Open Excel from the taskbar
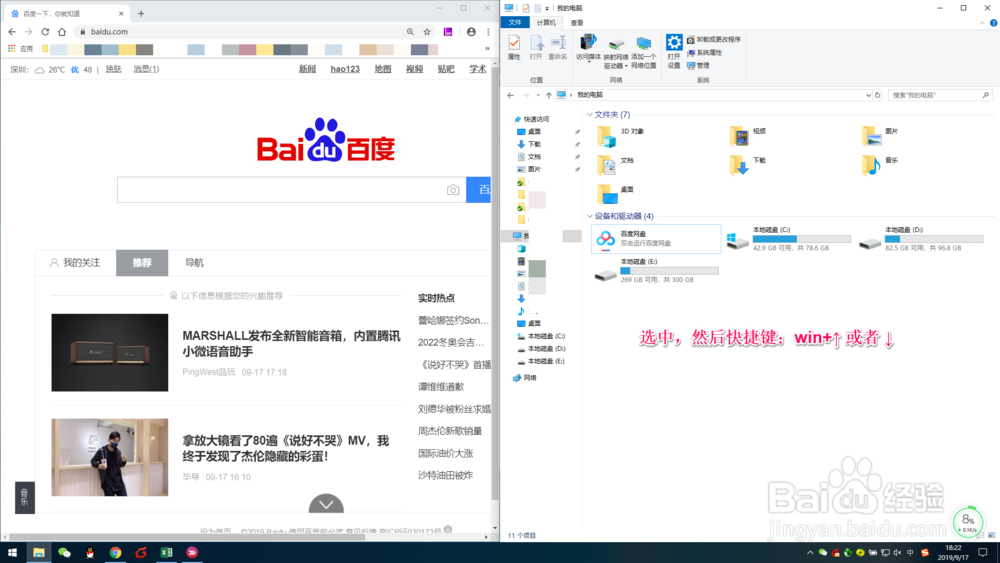Image resolution: width=1000 pixels, height=563 pixels. (166, 553)
